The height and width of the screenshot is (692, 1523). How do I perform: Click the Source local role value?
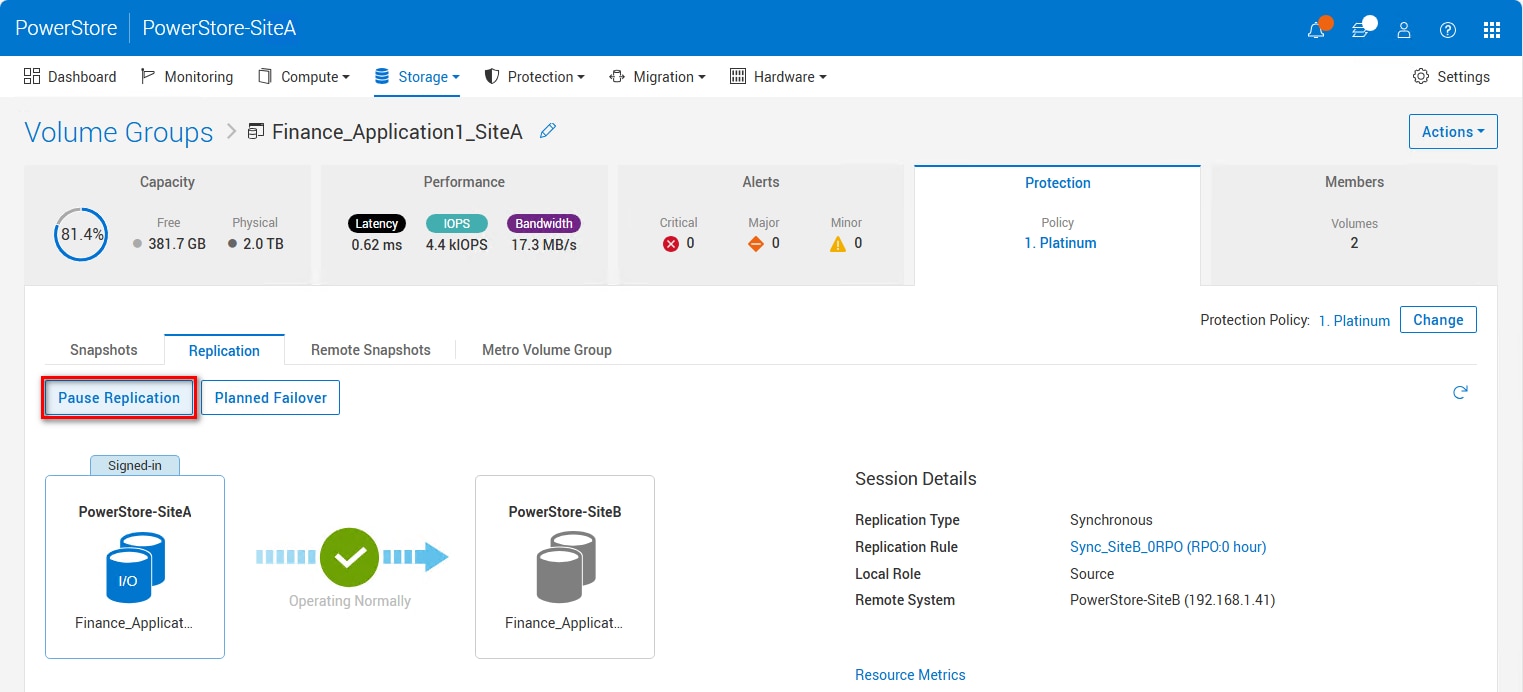click(x=1092, y=574)
